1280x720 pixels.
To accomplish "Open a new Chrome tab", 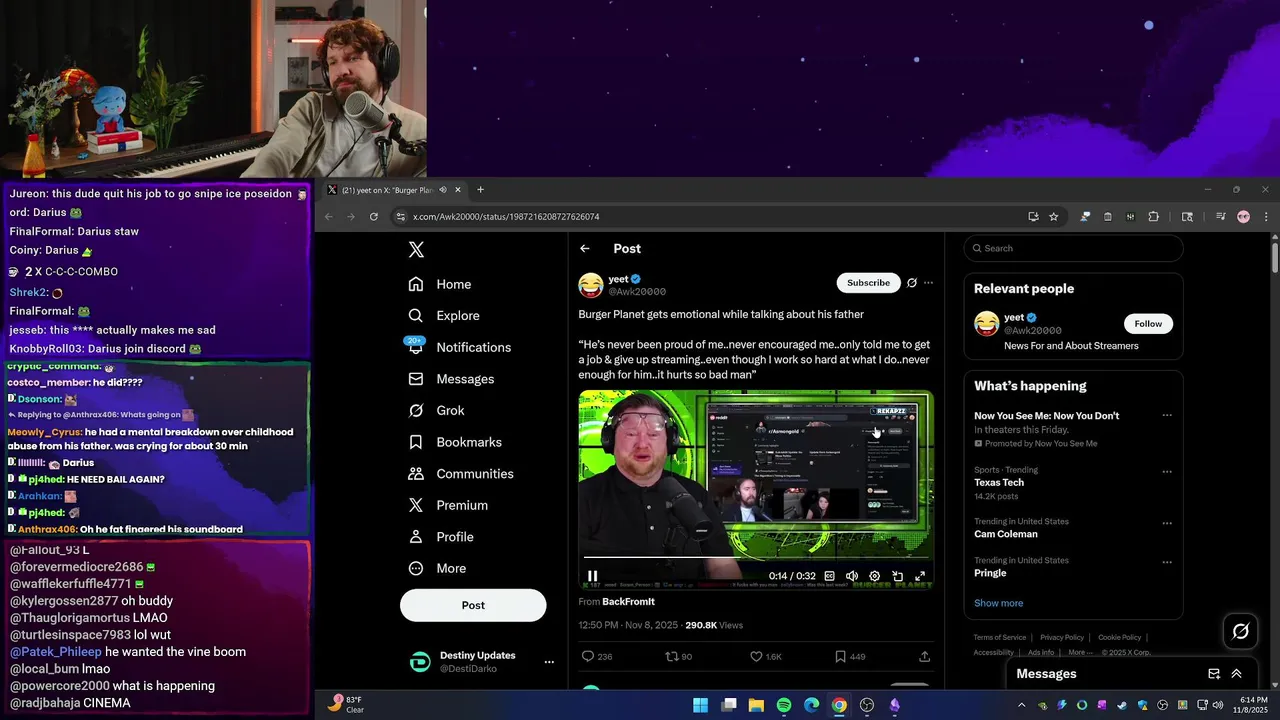I will pos(480,190).
